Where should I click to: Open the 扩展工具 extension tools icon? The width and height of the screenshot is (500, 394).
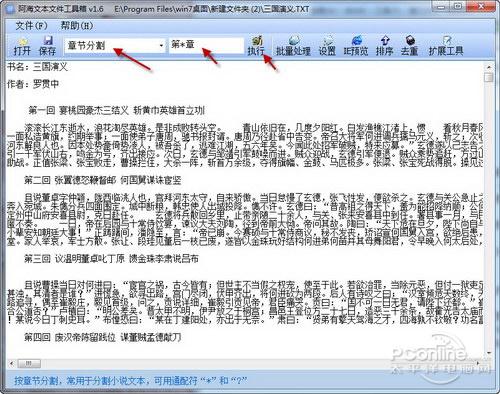446,46
